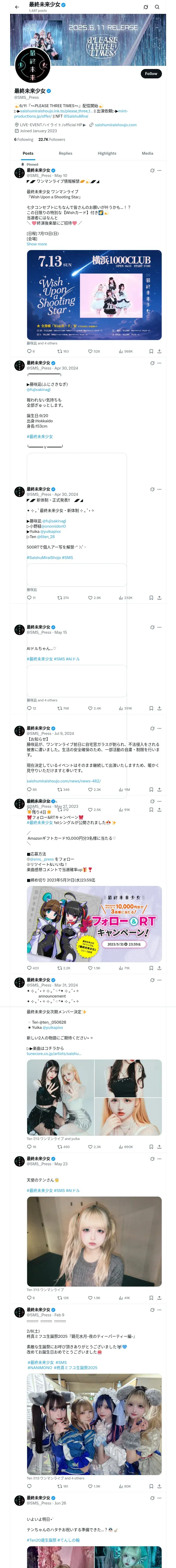Open search from the profile header

click(x=157, y=7)
